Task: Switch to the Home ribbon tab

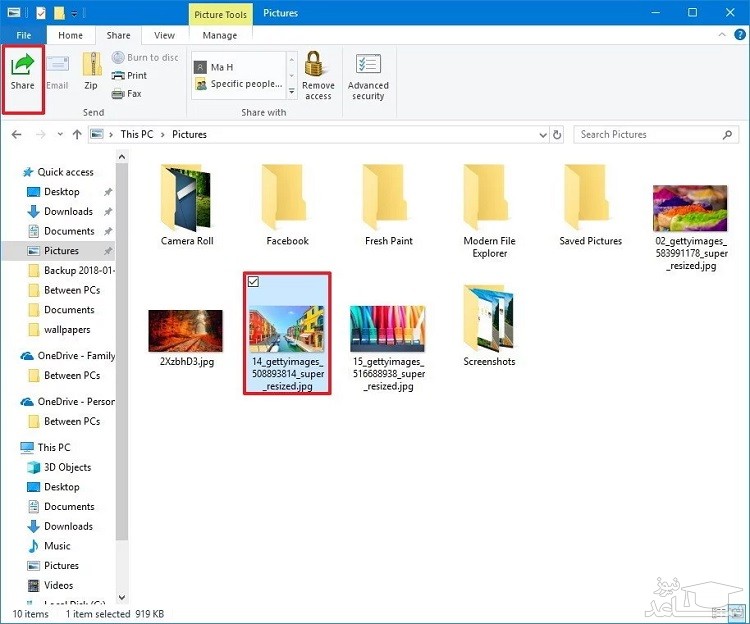Action: [x=70, y=35]
